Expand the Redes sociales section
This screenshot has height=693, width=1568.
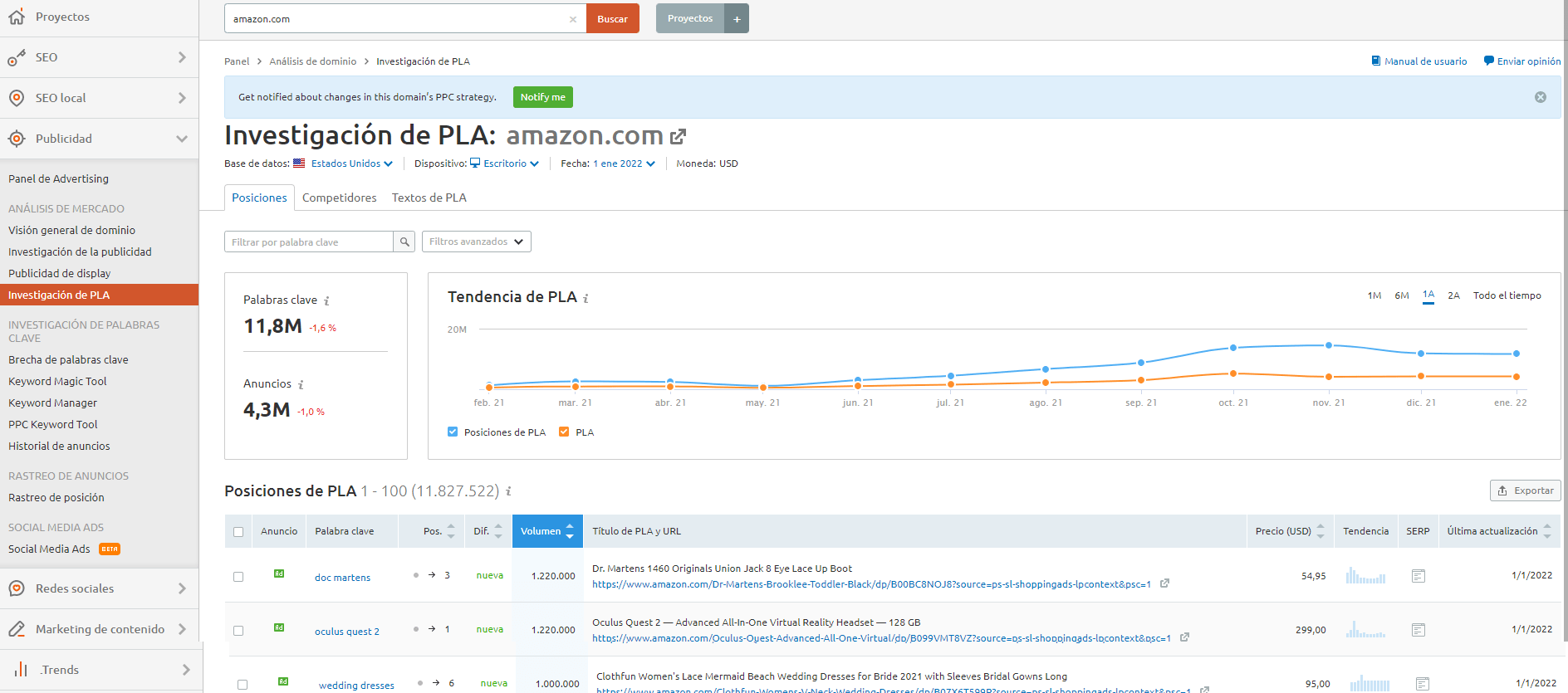[182, 588]
